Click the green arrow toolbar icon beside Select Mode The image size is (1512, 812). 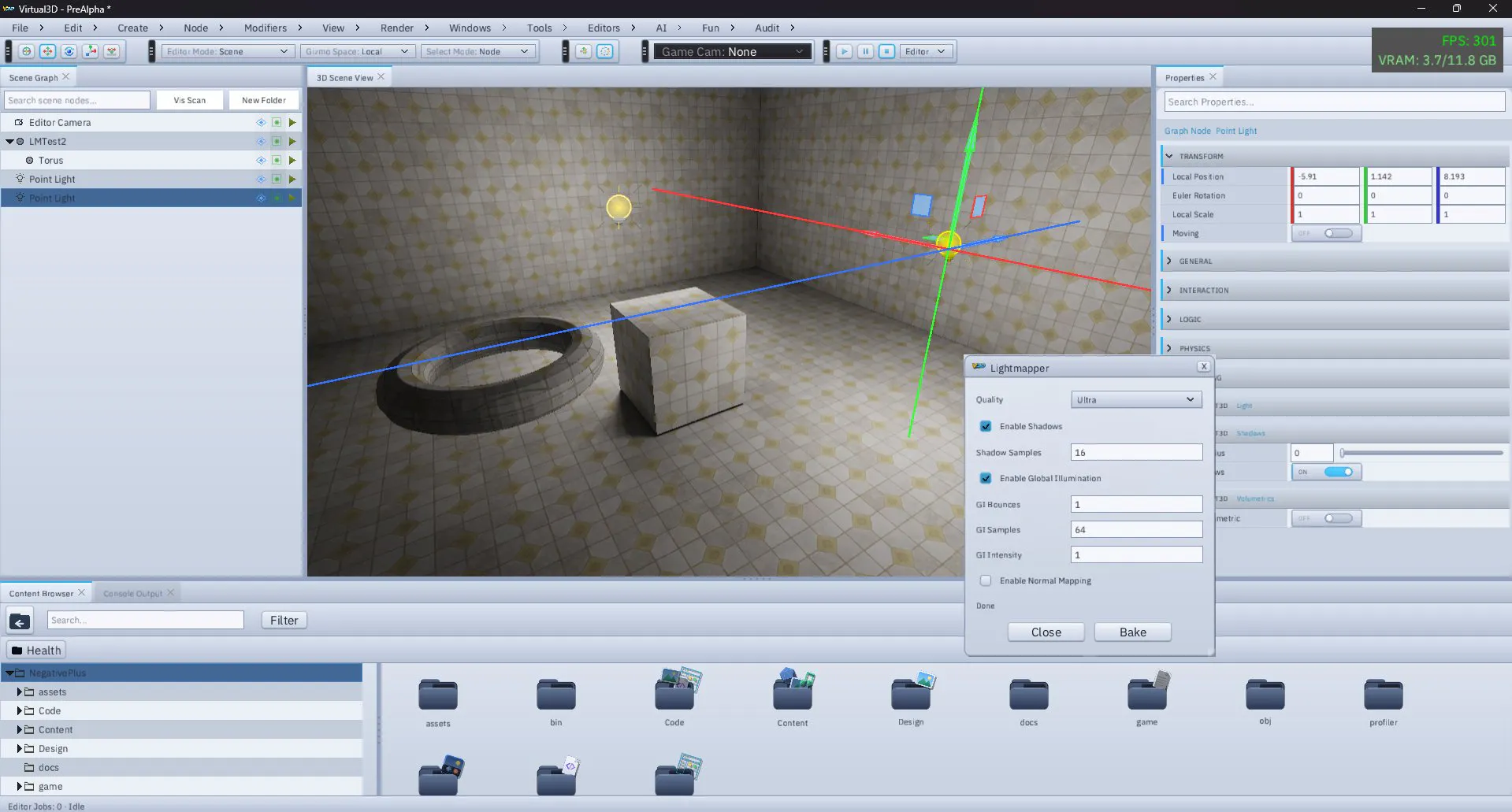tap(583, 51)
